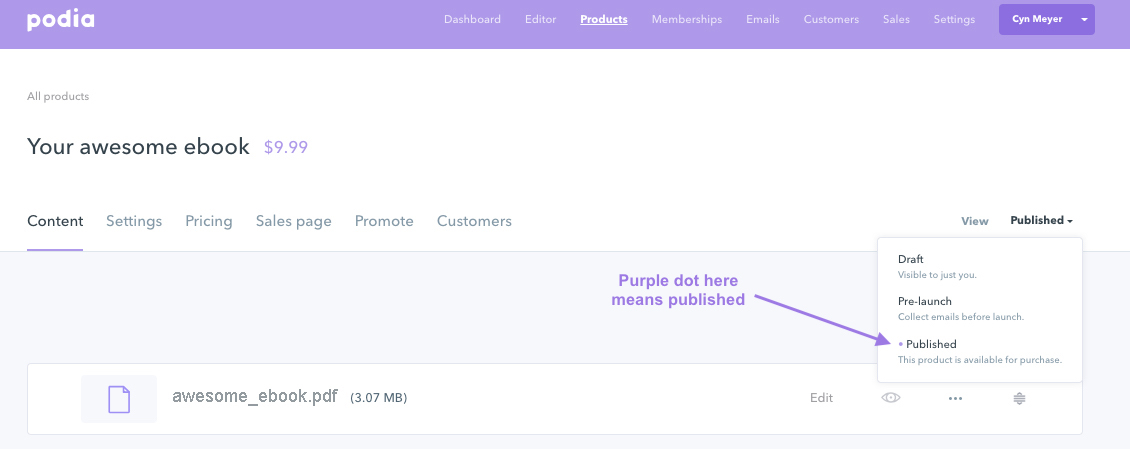Click the Edit link for awesome_ebook.pdf

(x=821, y=398)
